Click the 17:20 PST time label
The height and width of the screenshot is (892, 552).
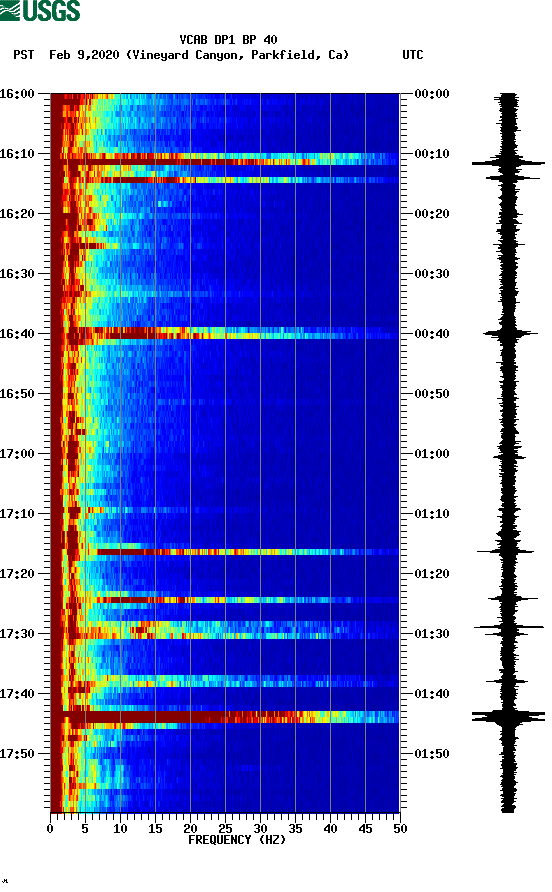pyautogui.click(x=17, y=573)
